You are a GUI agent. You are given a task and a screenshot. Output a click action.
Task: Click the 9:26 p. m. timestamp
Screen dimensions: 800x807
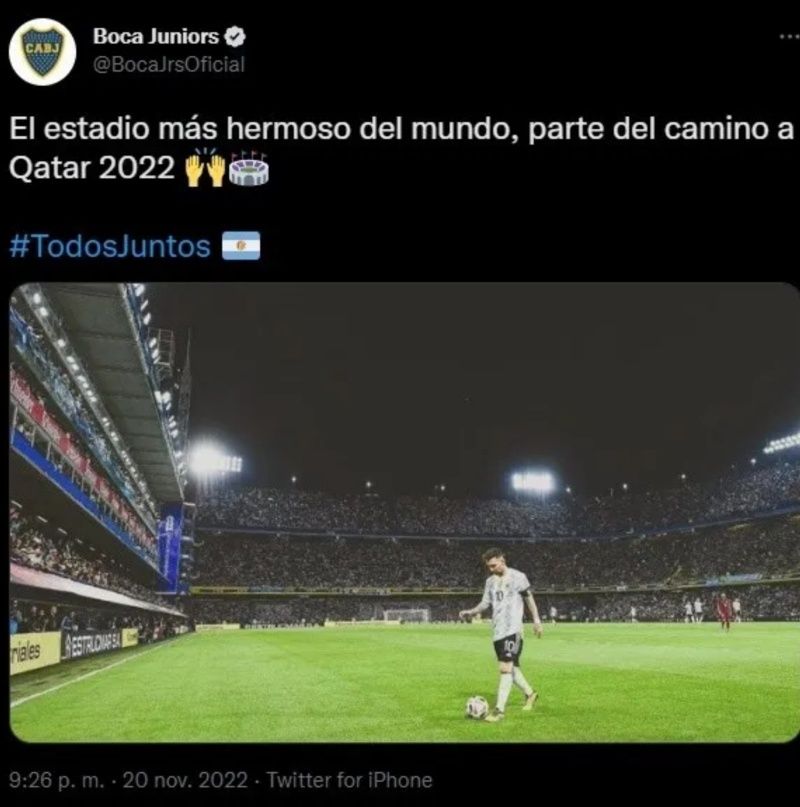click(57, 780)
